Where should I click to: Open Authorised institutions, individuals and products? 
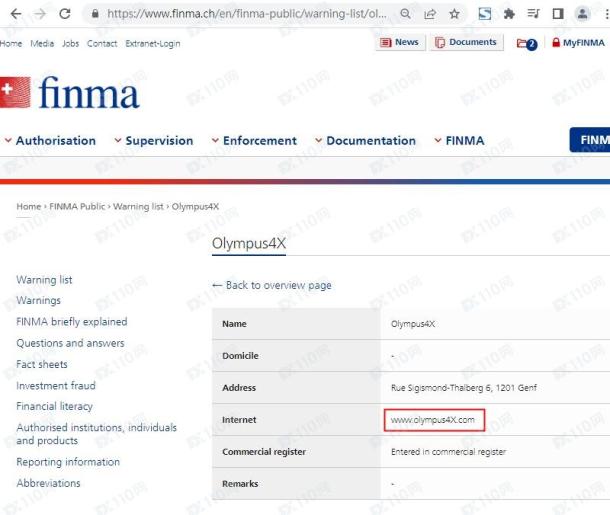tap(96, 434)
